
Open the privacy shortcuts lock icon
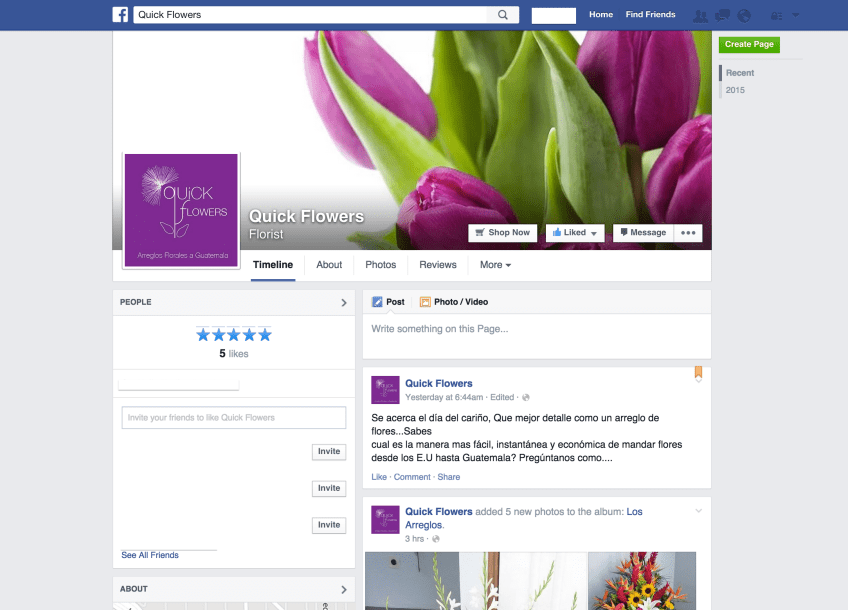(776, 15)
